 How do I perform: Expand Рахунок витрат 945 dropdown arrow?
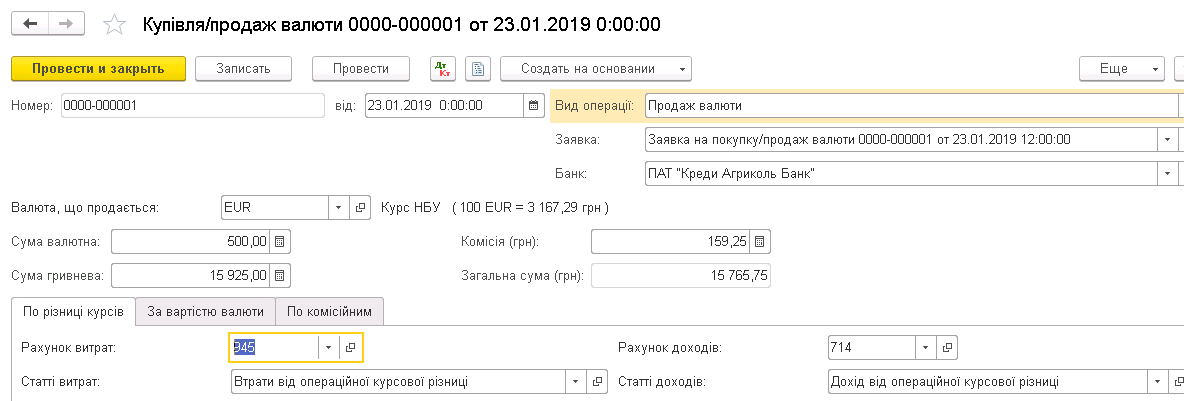[x=328, y=348]
